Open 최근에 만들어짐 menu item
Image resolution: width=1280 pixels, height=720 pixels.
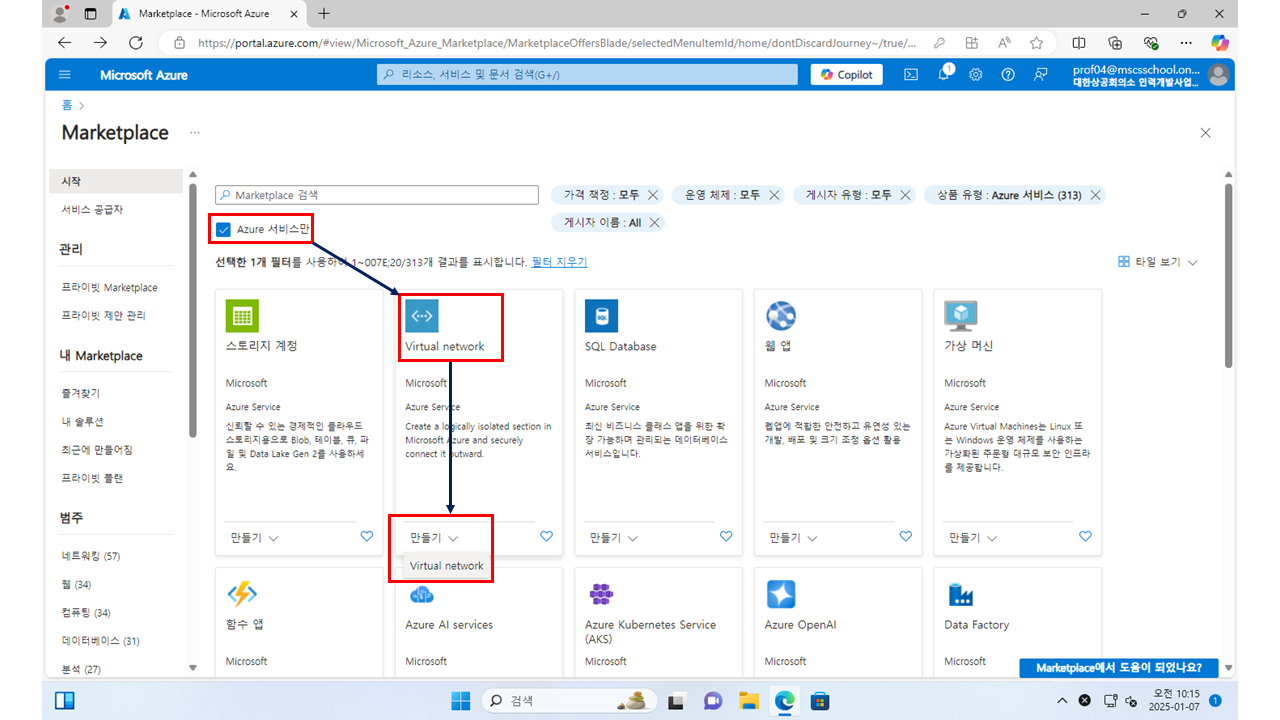coord(97,450)
